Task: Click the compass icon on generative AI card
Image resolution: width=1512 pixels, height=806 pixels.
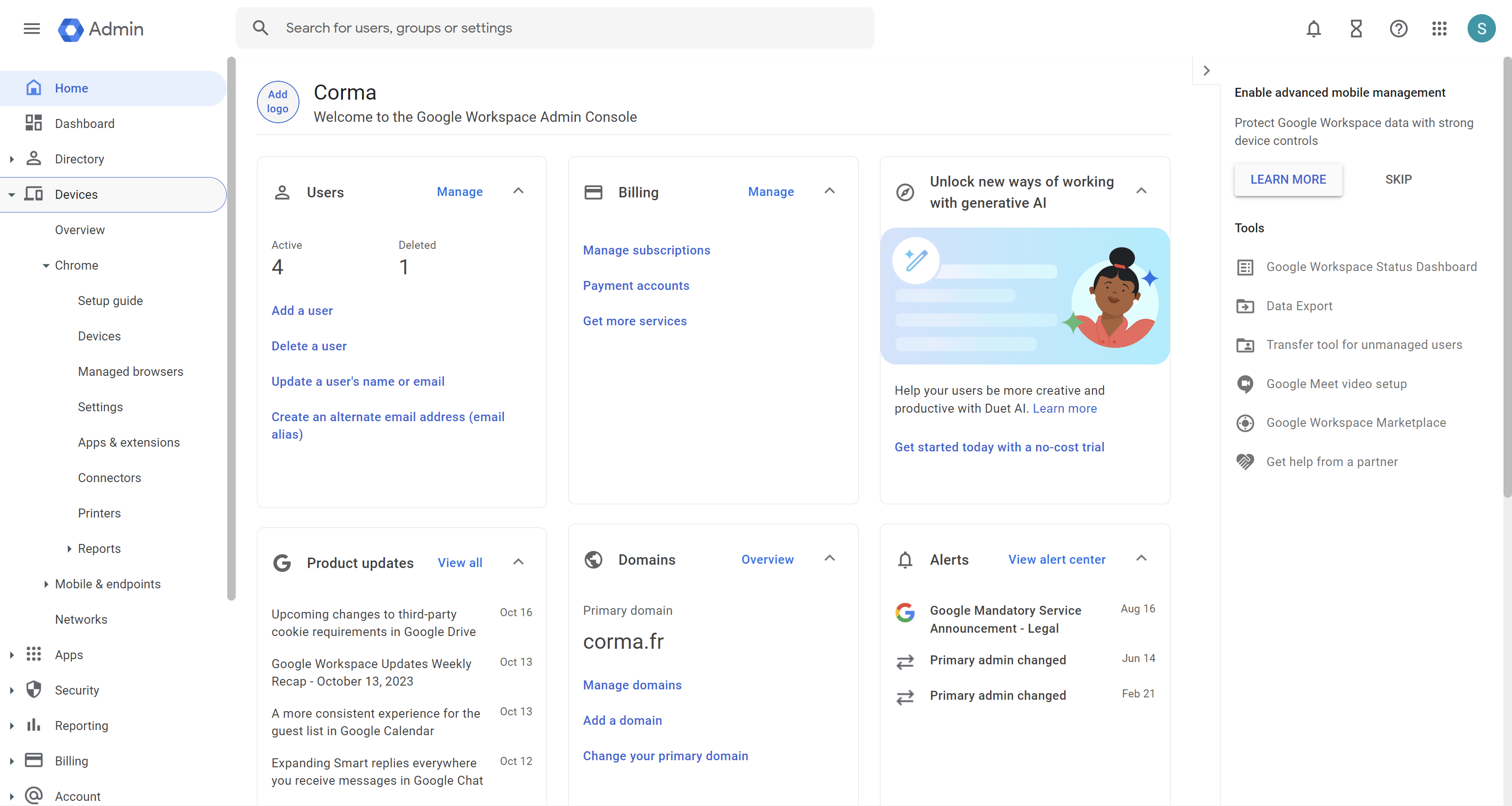Action: (x=905, y=192)
